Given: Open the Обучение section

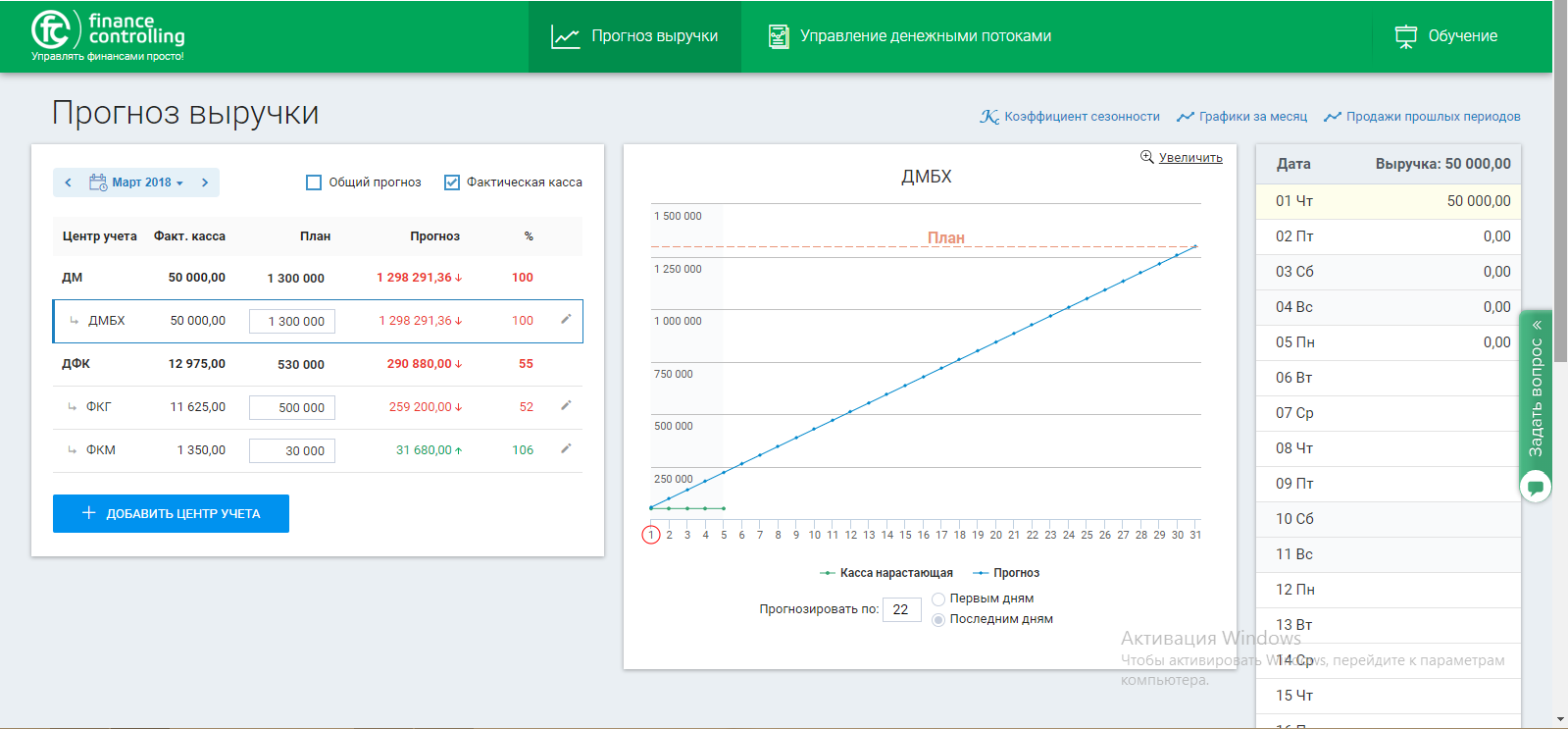Looking at the screenshot, I should click(x=1446, y=36).
